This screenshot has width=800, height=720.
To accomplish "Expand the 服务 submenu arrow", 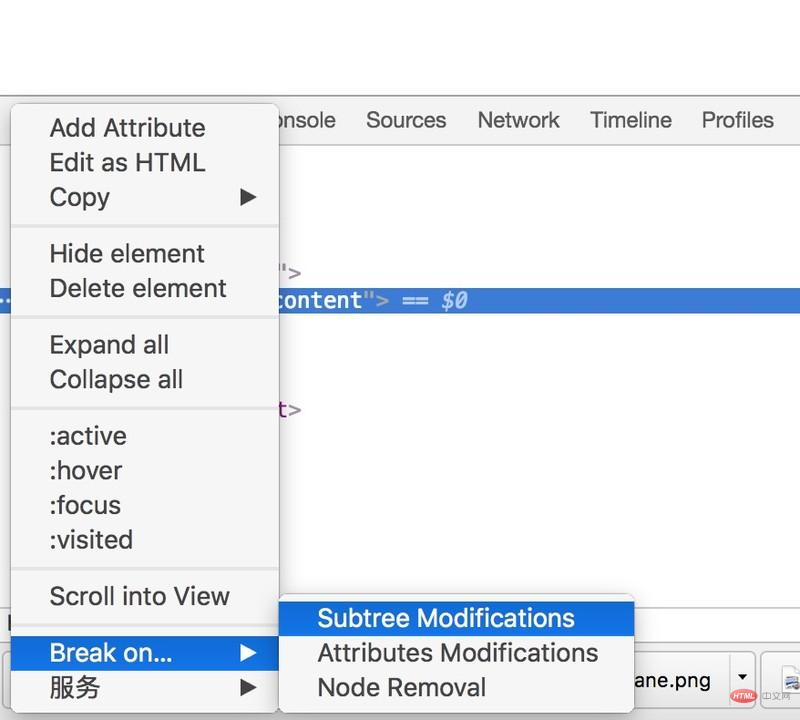I will click(x=248, y=688).
